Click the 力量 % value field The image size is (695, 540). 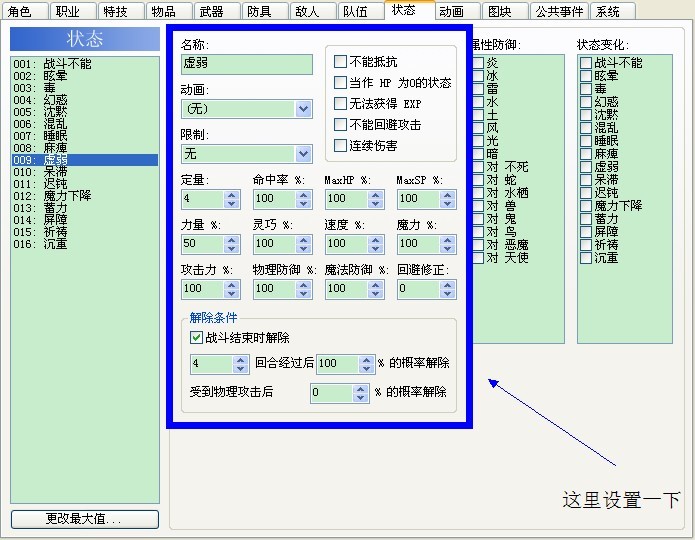point(202,244)
